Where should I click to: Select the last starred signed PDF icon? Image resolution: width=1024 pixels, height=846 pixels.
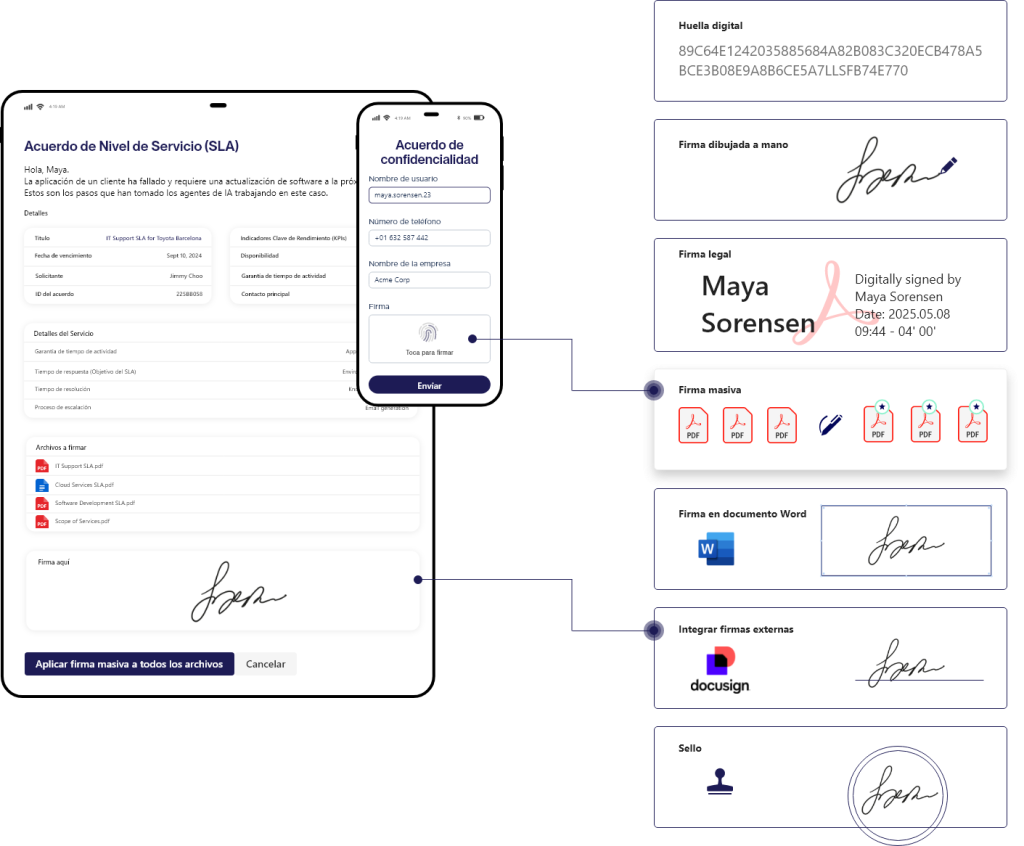pos(971,423)
